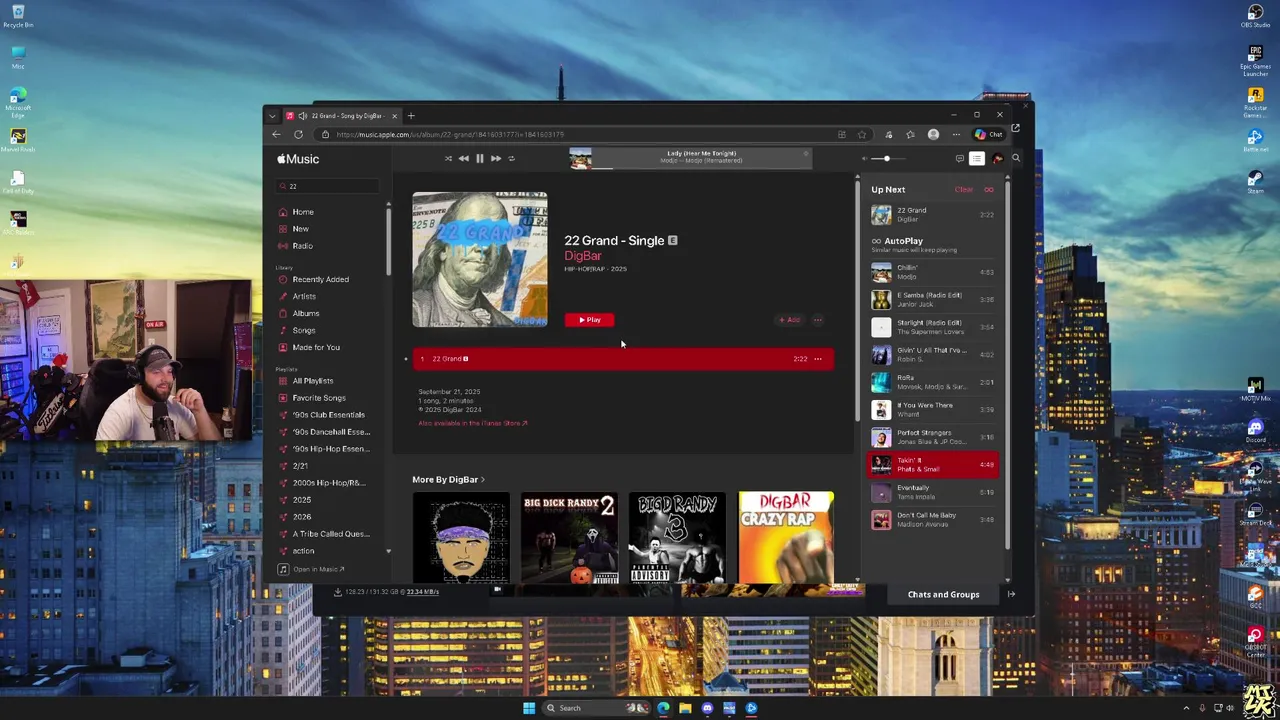
Task: Toggle shuffle in Apple Music player
Action: pyautogui.click(x=448, y=158)
